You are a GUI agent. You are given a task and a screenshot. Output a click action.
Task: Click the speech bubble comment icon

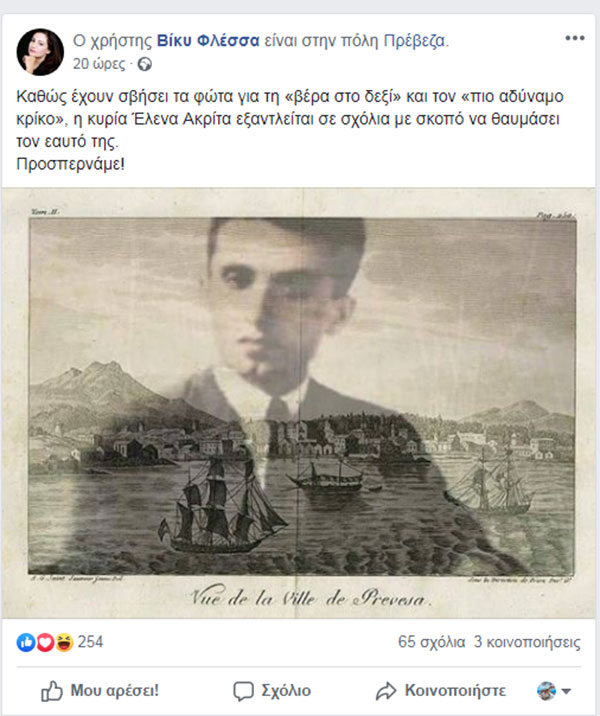coord(243,691)
